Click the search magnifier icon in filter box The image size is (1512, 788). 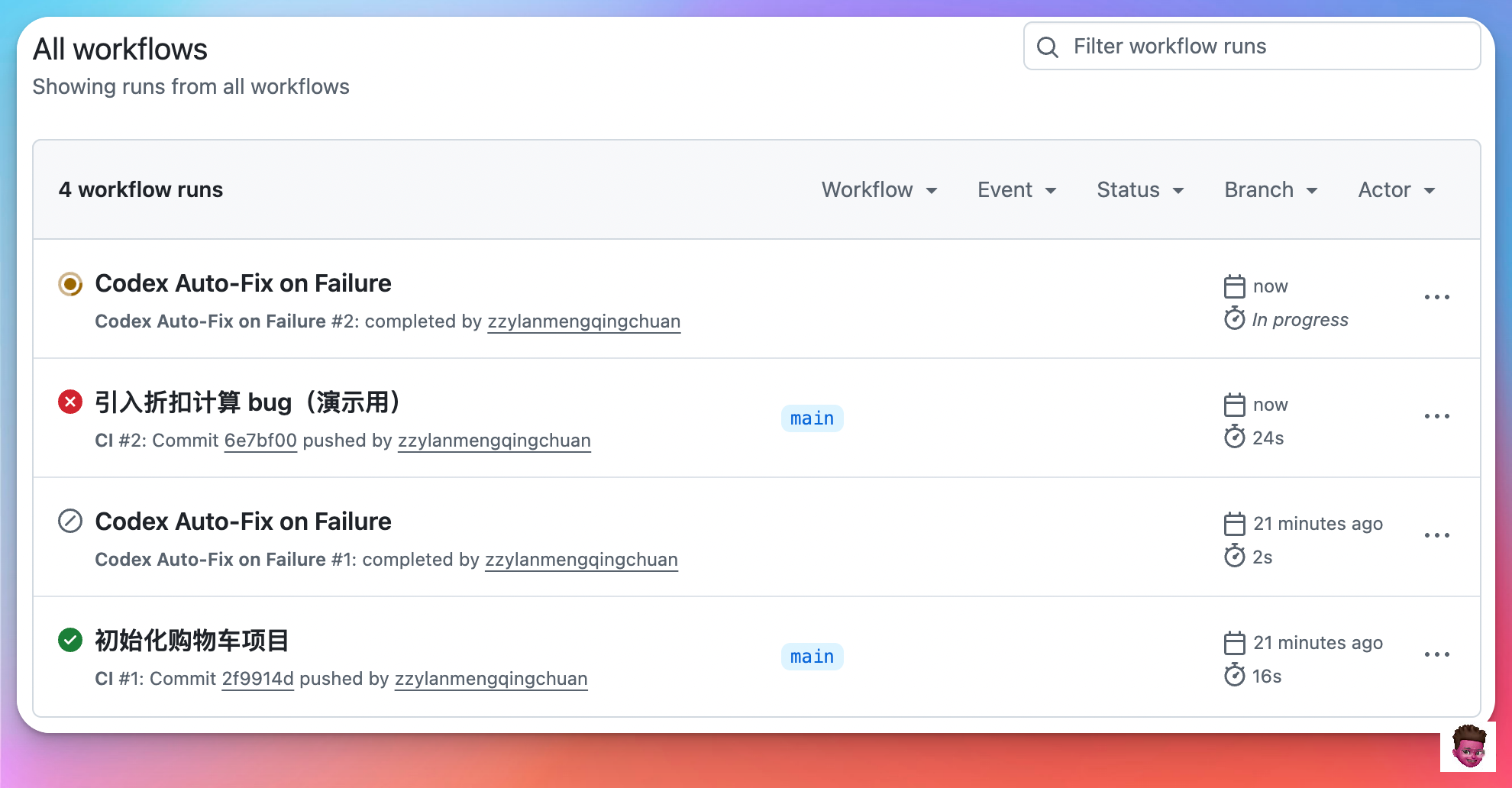tap(1048, 47)
